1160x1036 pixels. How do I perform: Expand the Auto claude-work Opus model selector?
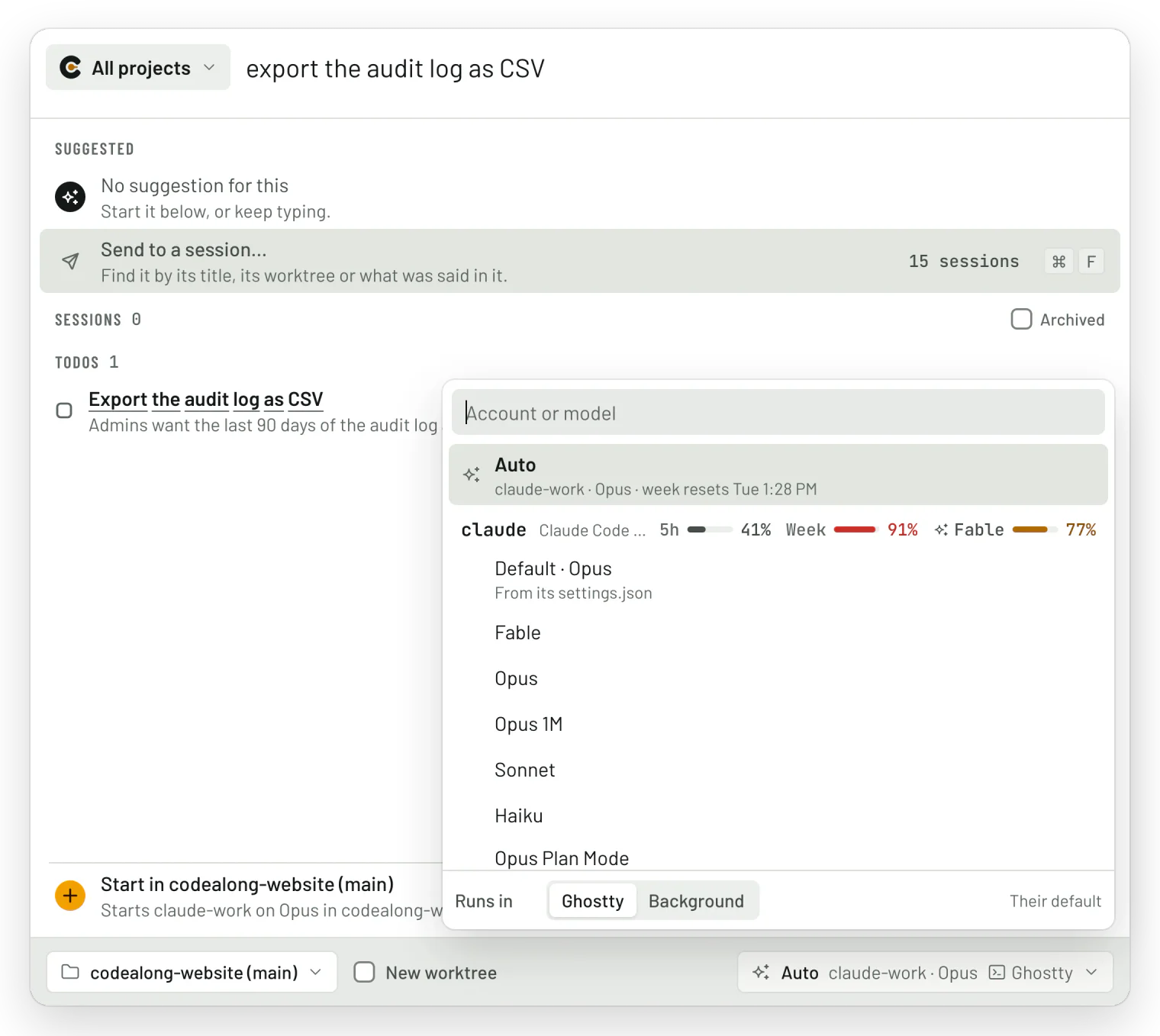[x=925, y=972]
